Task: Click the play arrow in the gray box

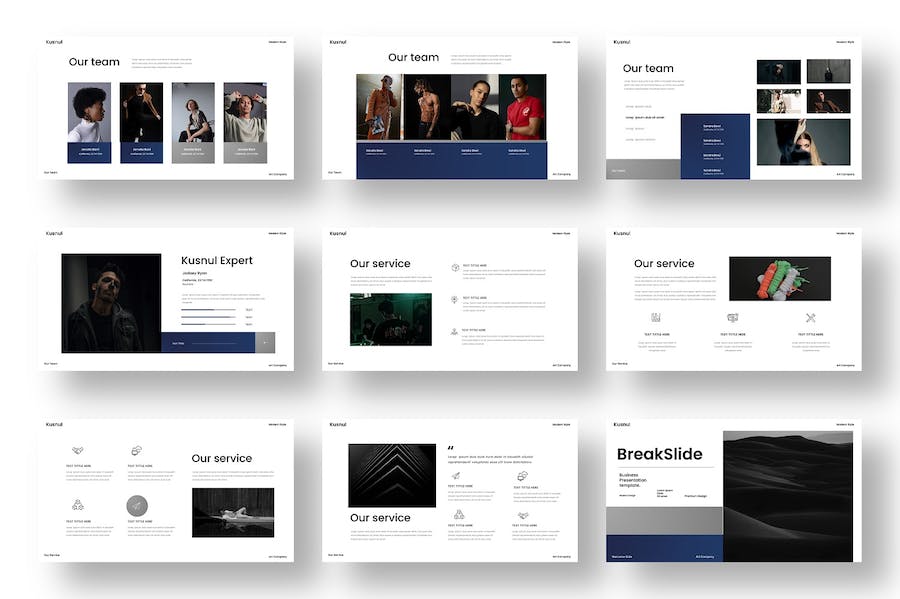Action: [265, 343]
